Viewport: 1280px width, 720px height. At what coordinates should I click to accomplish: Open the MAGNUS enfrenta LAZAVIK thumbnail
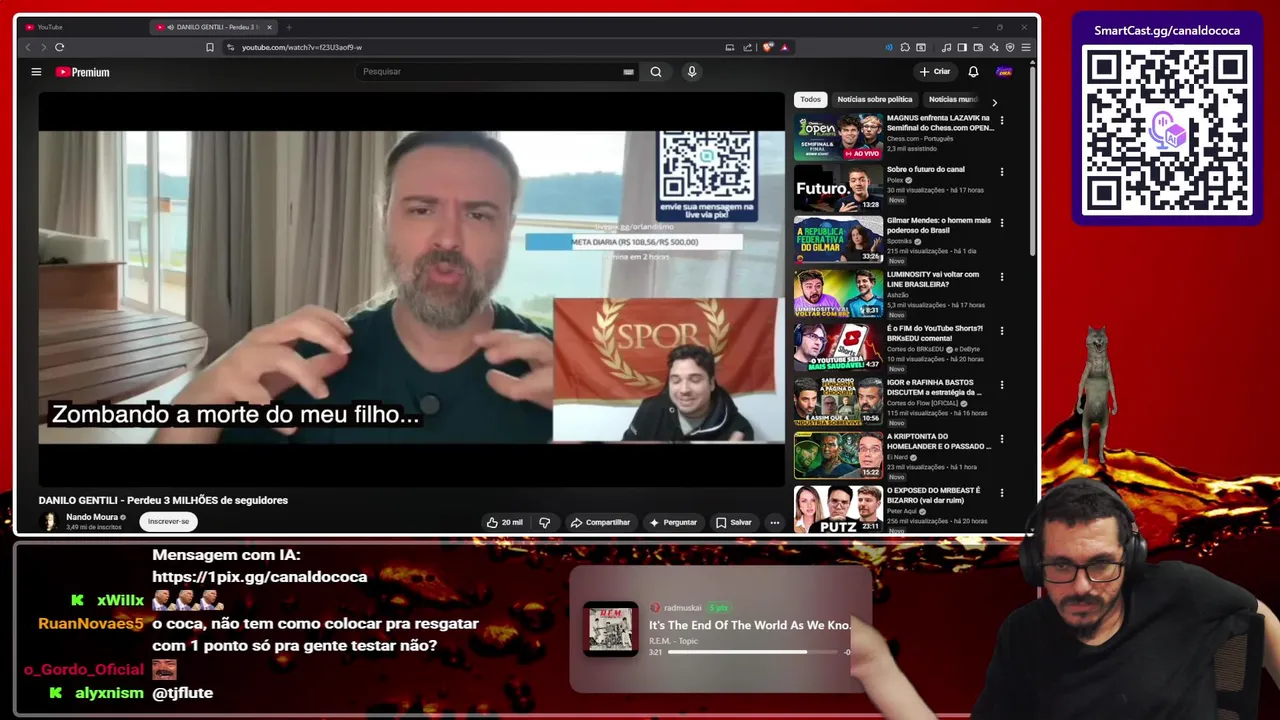(838, 137)
